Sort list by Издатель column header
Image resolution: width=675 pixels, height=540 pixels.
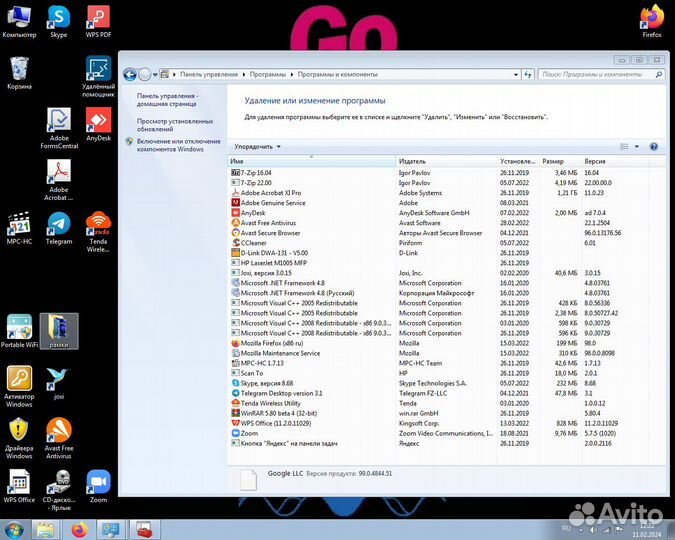[x=446, y=161]
